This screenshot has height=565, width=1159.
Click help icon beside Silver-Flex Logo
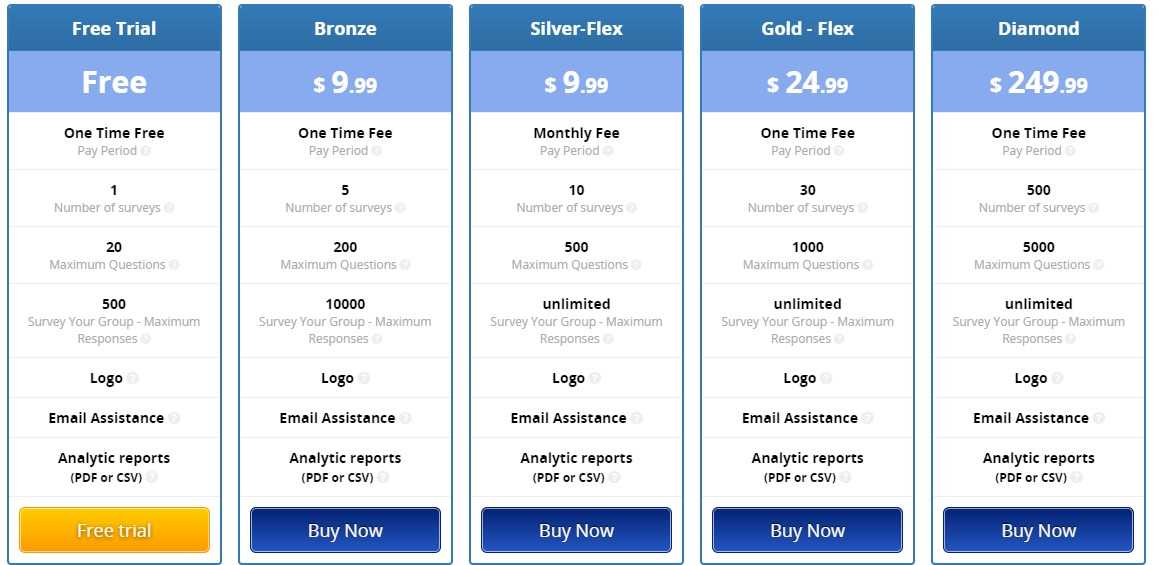tap(595, 379)
